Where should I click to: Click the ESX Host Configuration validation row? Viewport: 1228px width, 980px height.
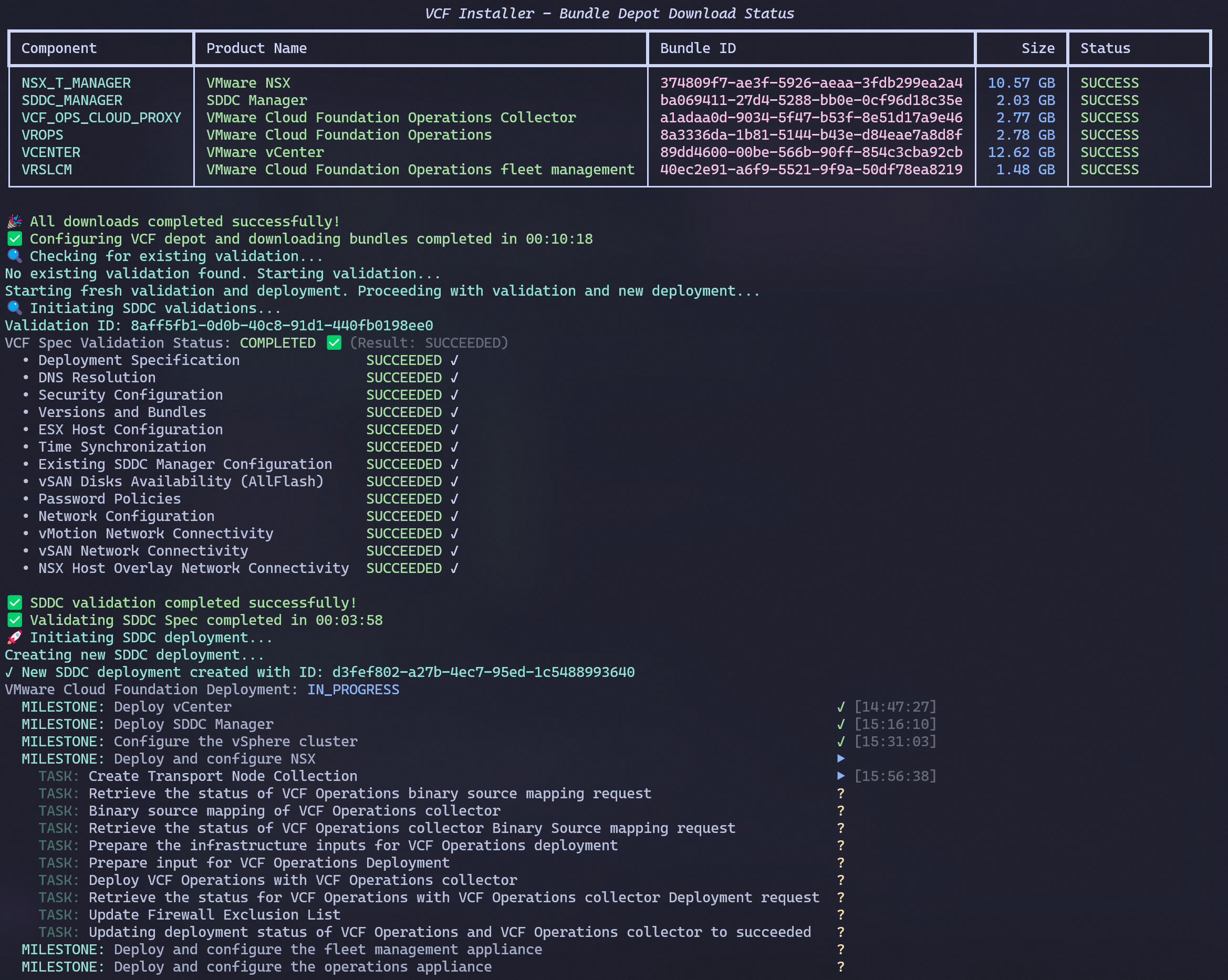coord(240,430)
